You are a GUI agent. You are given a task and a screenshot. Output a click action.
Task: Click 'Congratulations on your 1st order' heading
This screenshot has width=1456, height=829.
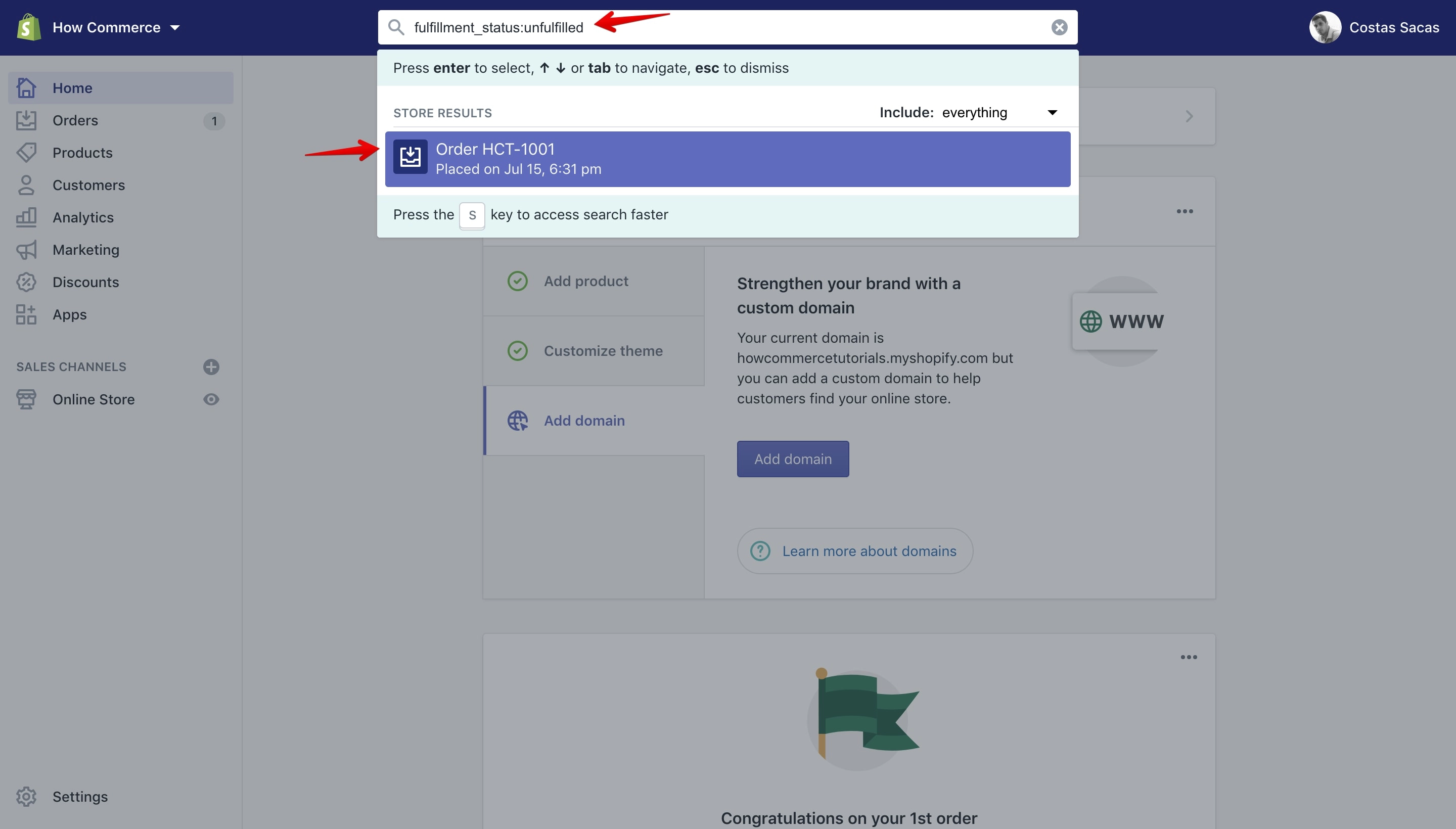coord(848,818)
